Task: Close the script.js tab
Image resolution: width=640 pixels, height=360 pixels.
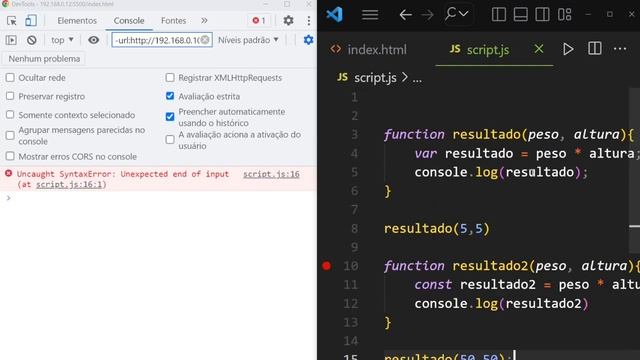Action: tap(539, 49)
